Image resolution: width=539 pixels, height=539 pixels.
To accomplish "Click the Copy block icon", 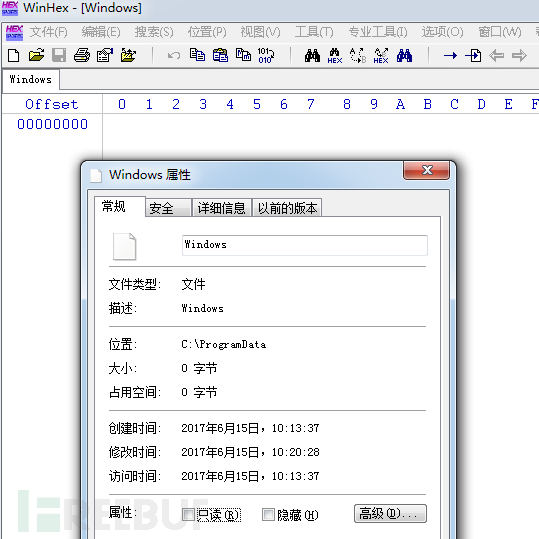I will (197, 55).
